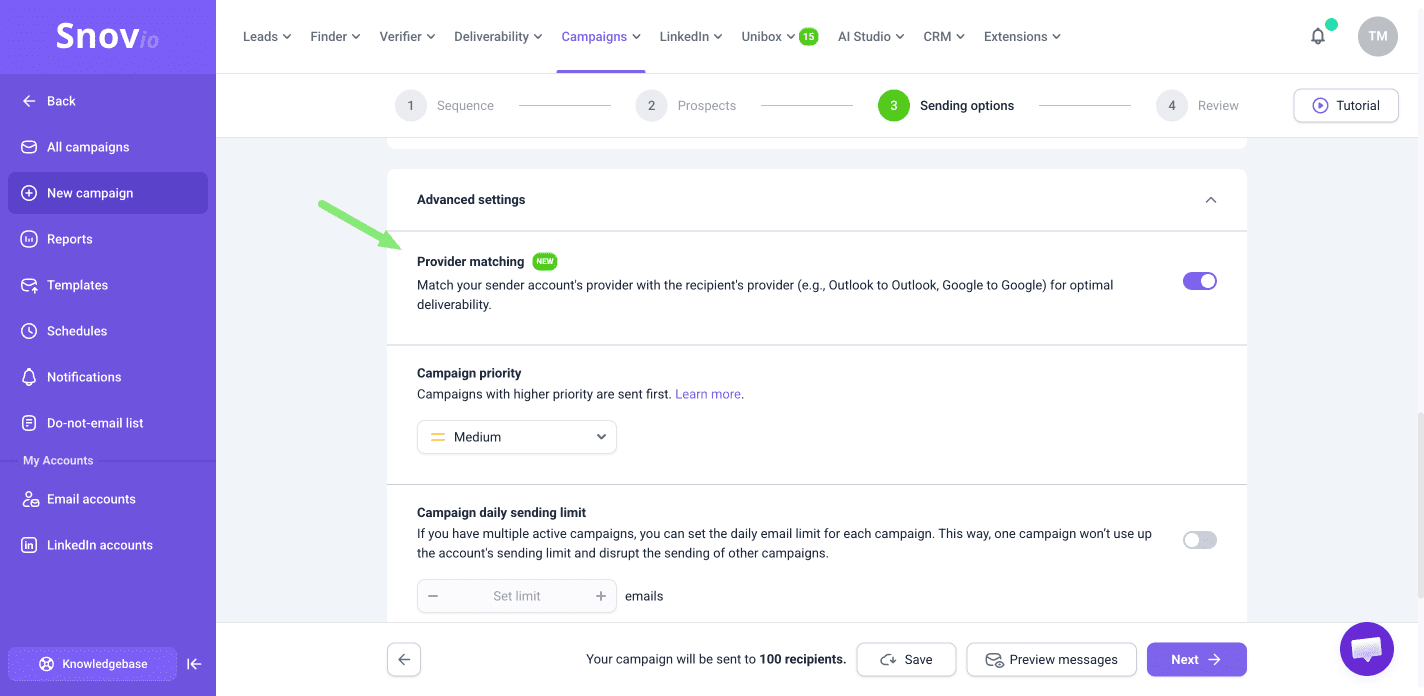This screenshot has height=696, width=1424.
Task: Click the Set limit input field
Action: 517,596
